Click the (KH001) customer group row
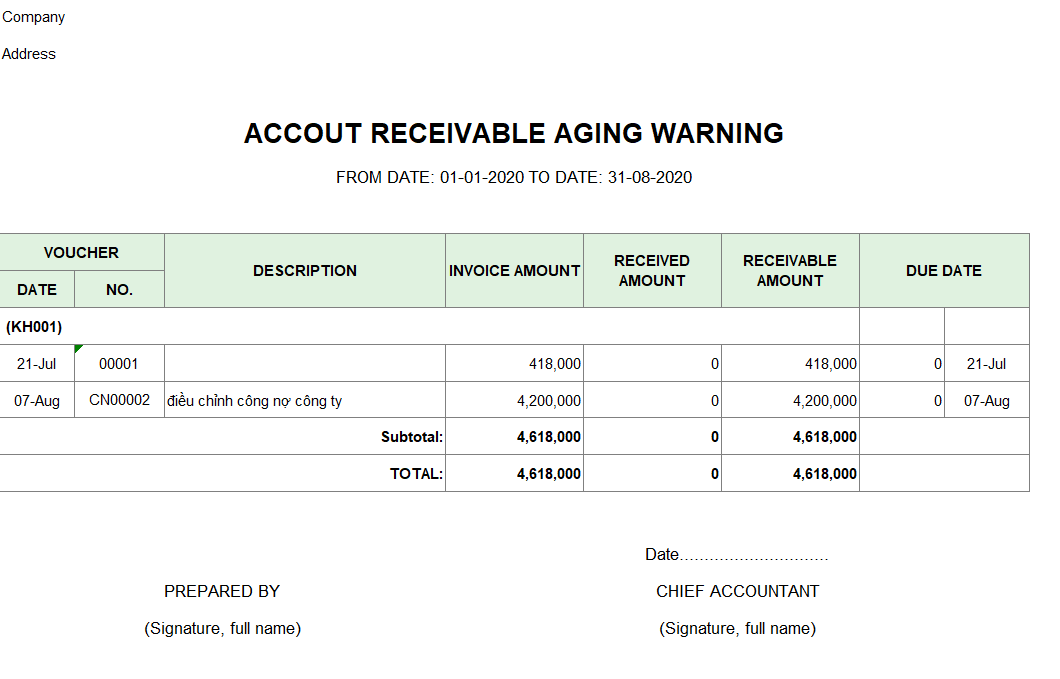The height and width of the screenshot is (679, 1060). pos(34,326)
